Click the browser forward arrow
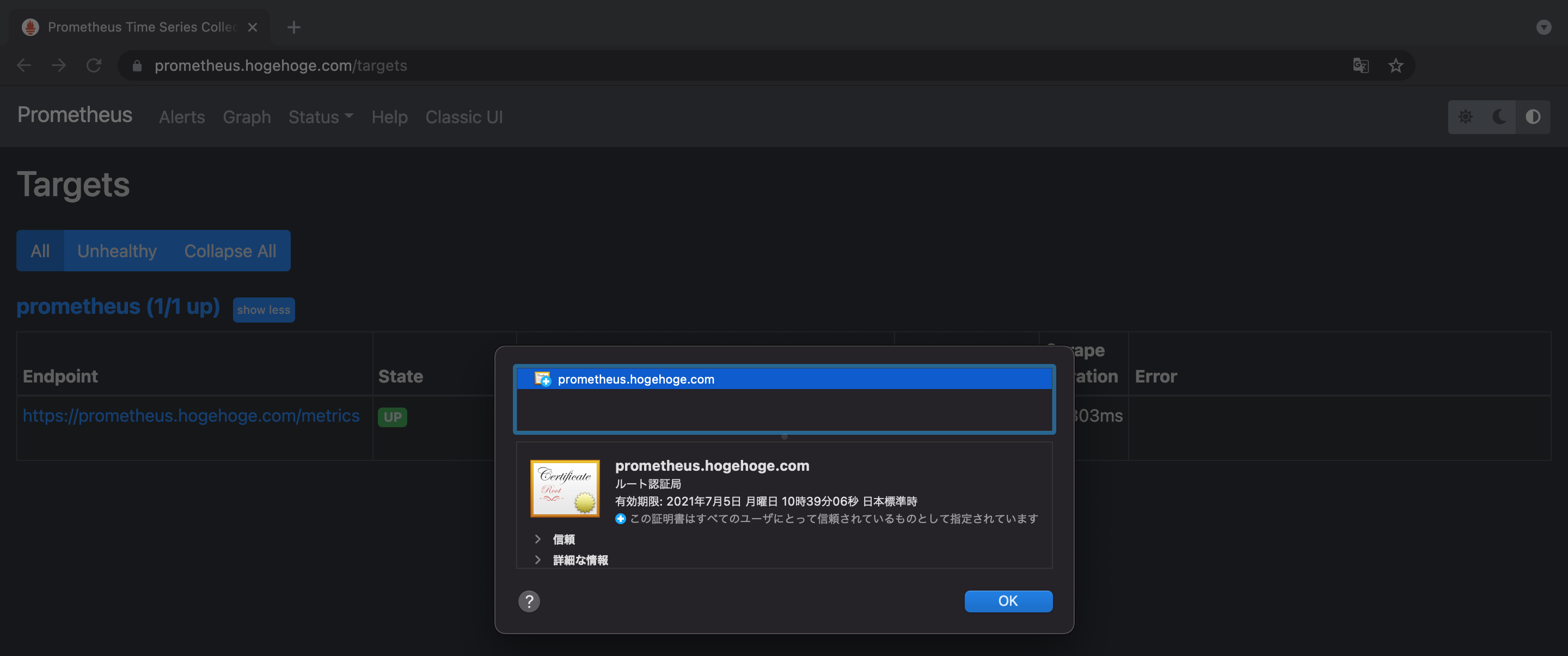1568x656 pixels. click(x=58, y=65)
